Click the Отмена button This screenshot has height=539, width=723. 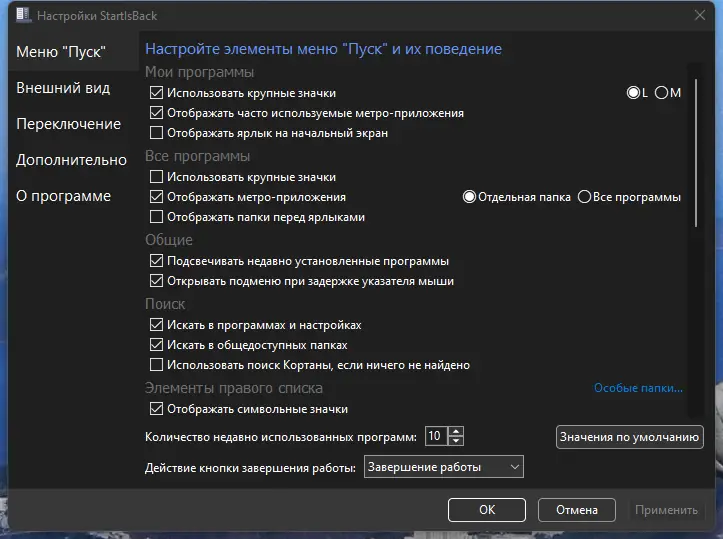pyautogui.click(x=576, y=509)
